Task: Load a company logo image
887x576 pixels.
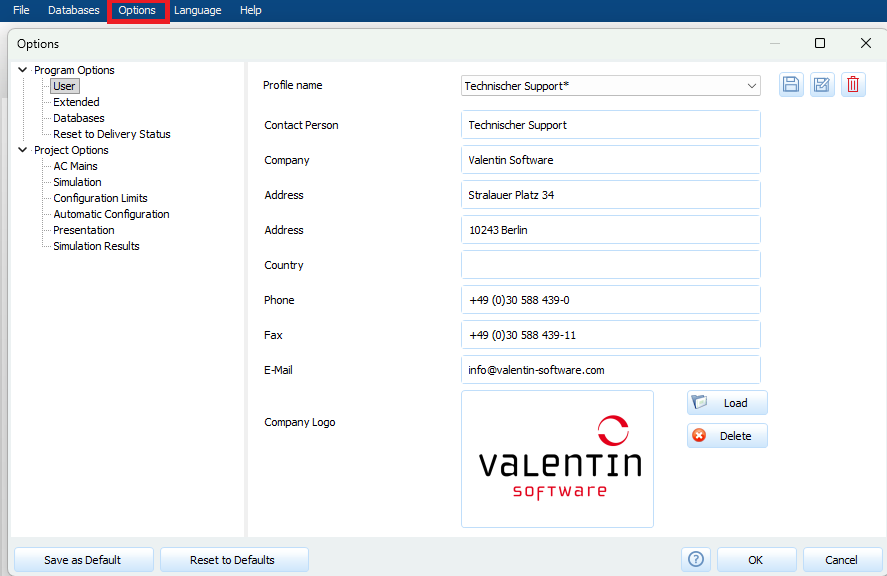Action: point(727,403)
